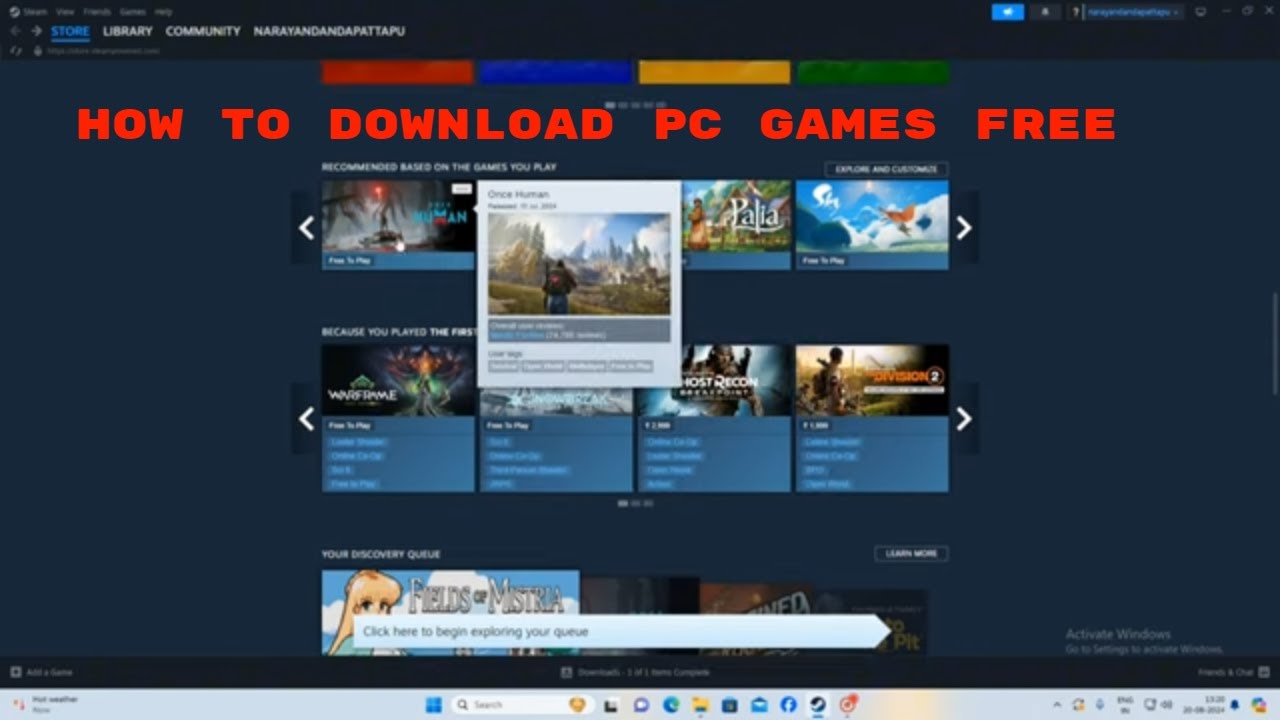
Task: Show next recommended games with right arrow
Action: [964, 228]
